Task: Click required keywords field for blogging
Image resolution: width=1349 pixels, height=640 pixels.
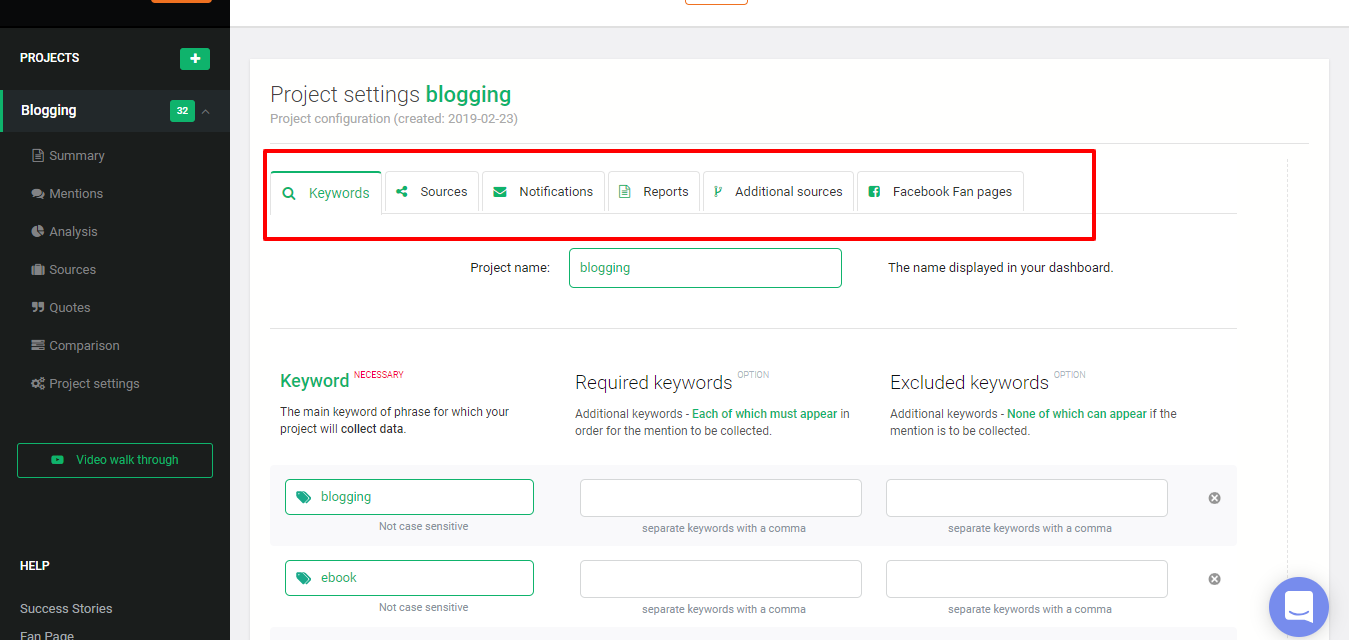Action: tap(720, 498)
